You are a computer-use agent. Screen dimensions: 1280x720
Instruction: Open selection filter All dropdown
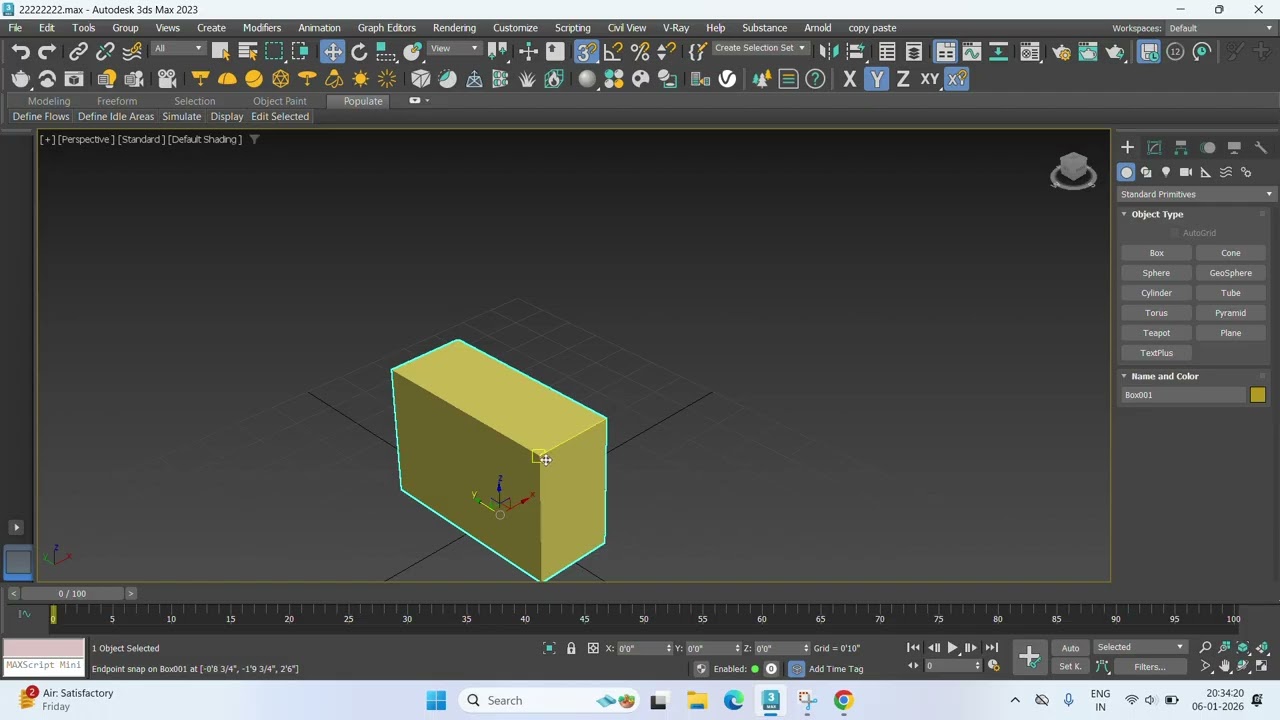tap(178, 48)
